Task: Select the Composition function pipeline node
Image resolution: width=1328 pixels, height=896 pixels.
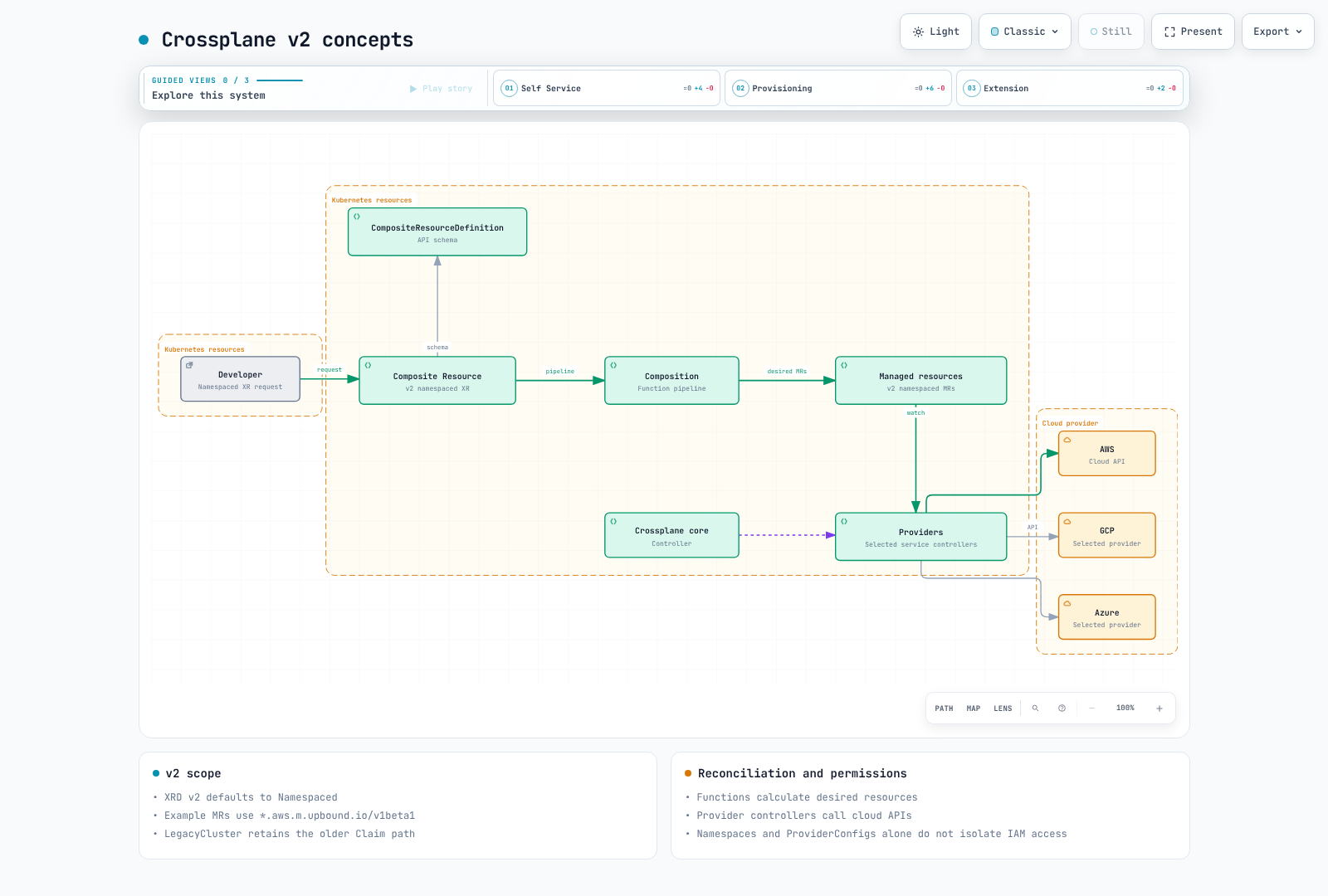Action: tap(671, 381)
